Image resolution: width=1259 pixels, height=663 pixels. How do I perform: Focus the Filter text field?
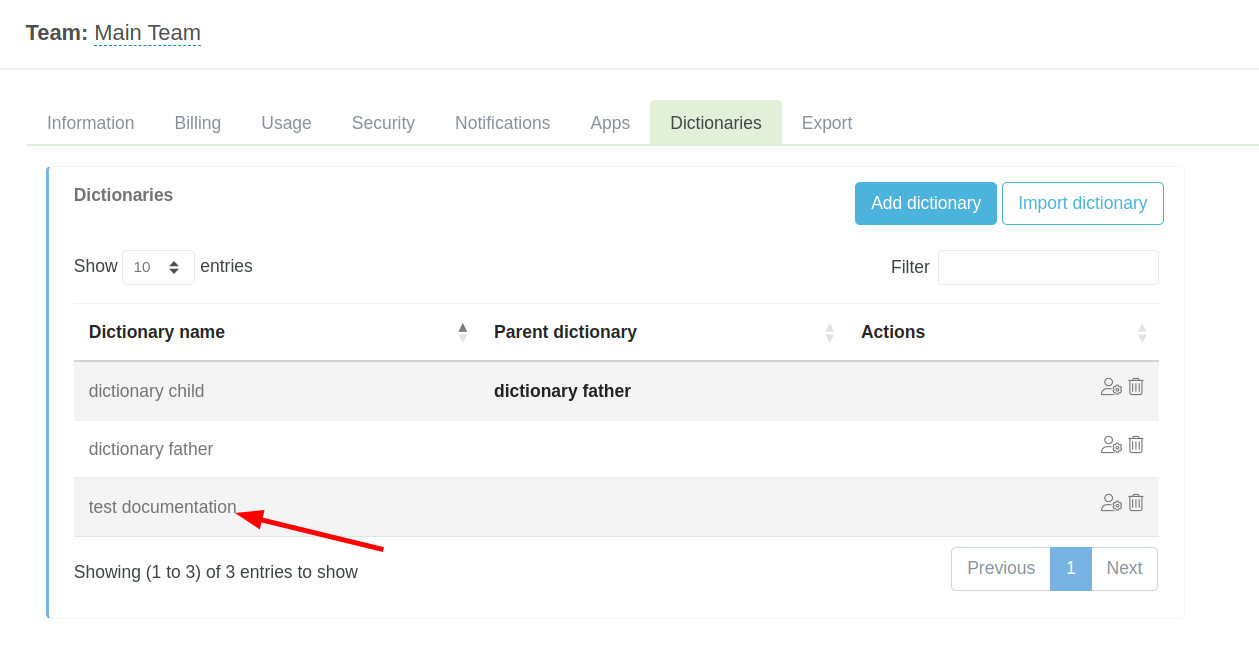coord(1047,267)
